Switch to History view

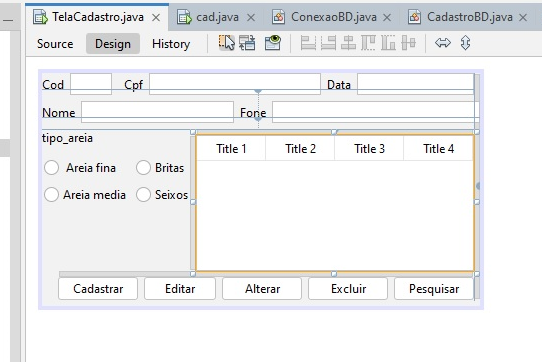[x=171, y=44]
